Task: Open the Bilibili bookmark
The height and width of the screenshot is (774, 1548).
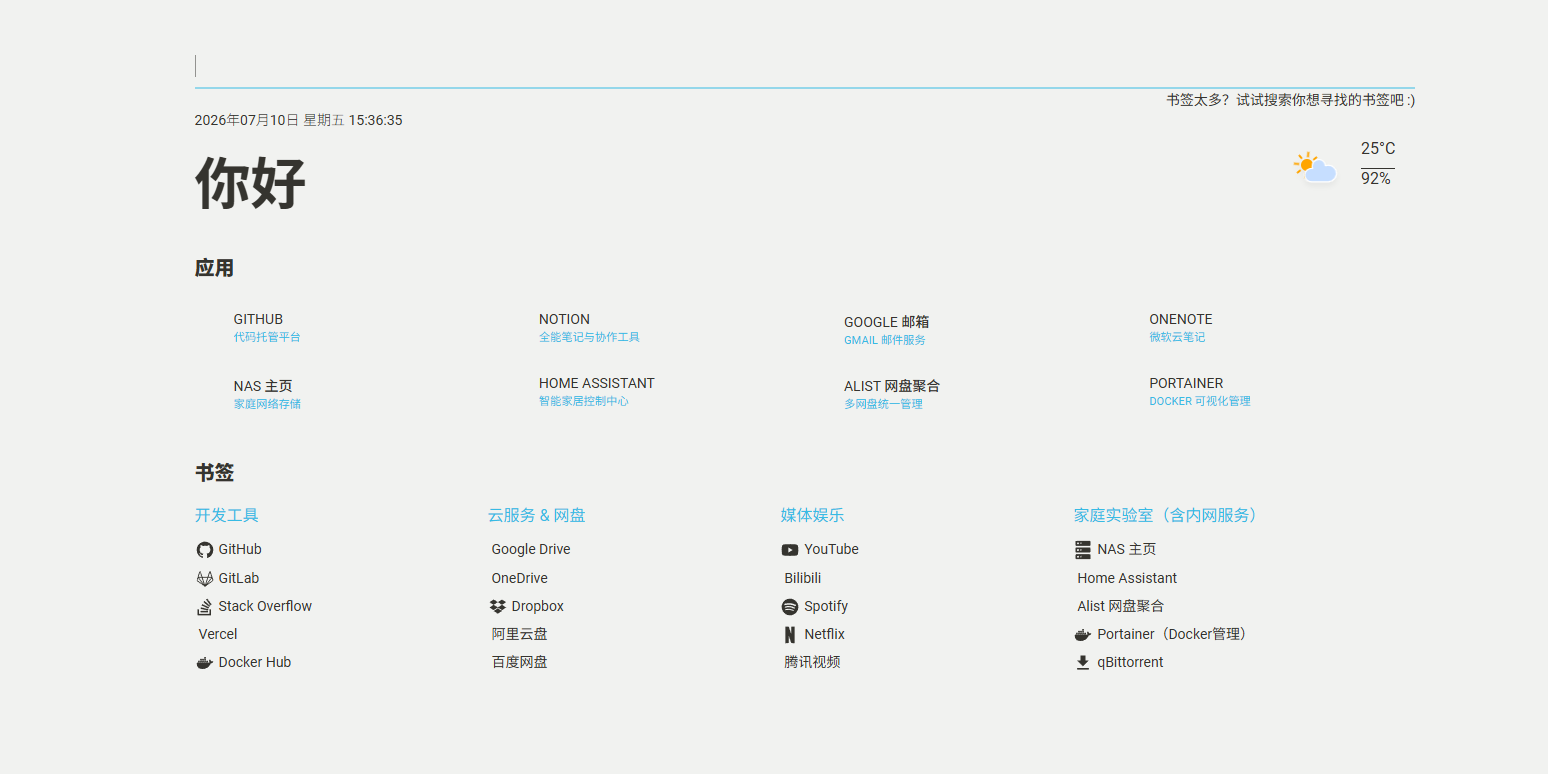Action: click(803, 578)
